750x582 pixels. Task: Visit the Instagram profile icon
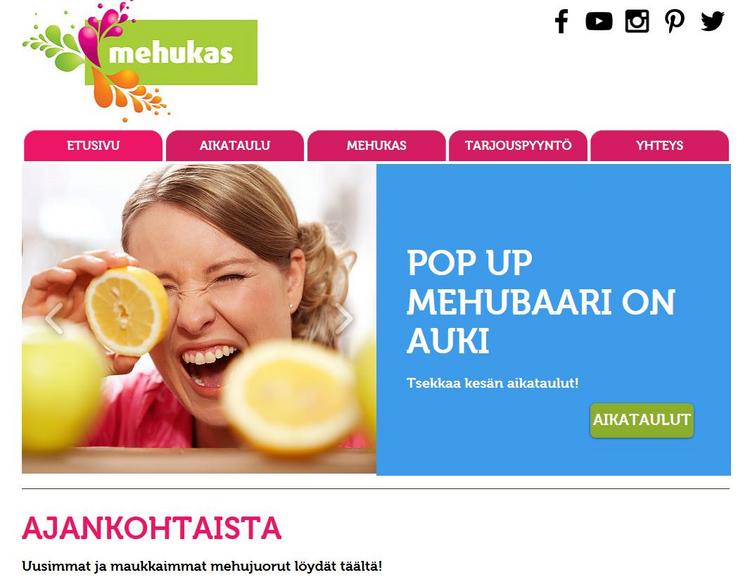pos(637,21)
